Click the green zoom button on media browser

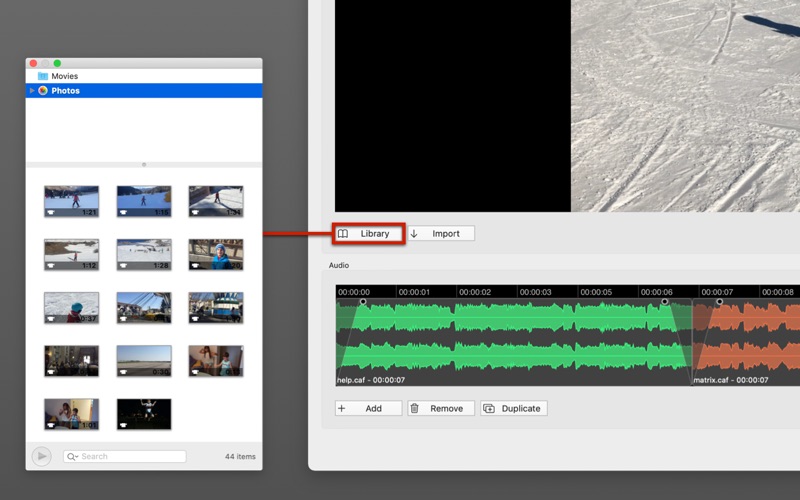[x=57, y=63]
